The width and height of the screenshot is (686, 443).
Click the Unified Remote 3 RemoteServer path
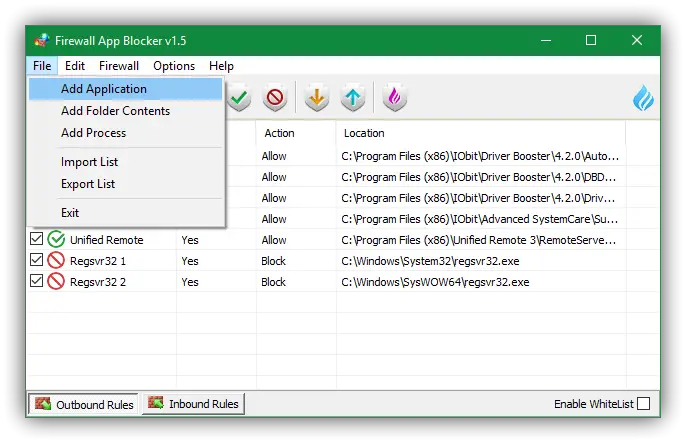[479, 240]
